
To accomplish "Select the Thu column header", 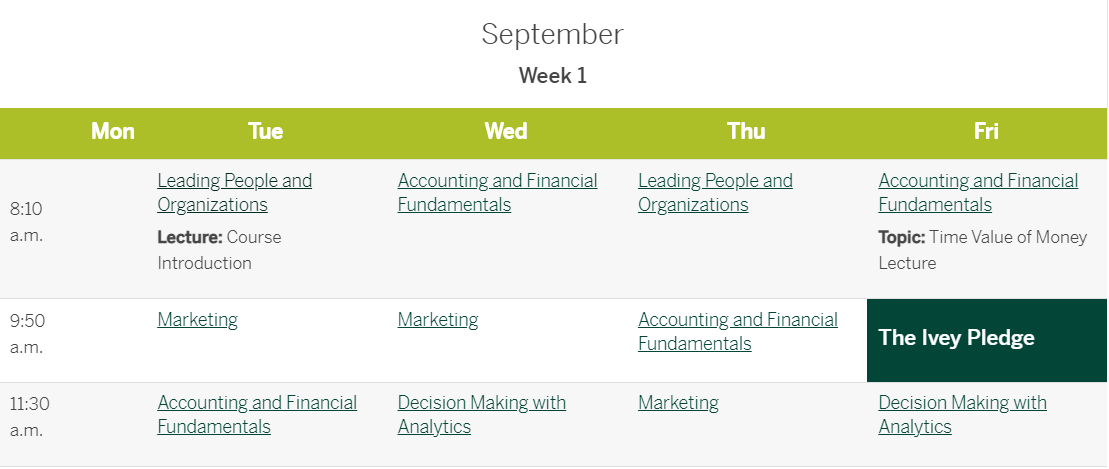I will coord(746,132).
